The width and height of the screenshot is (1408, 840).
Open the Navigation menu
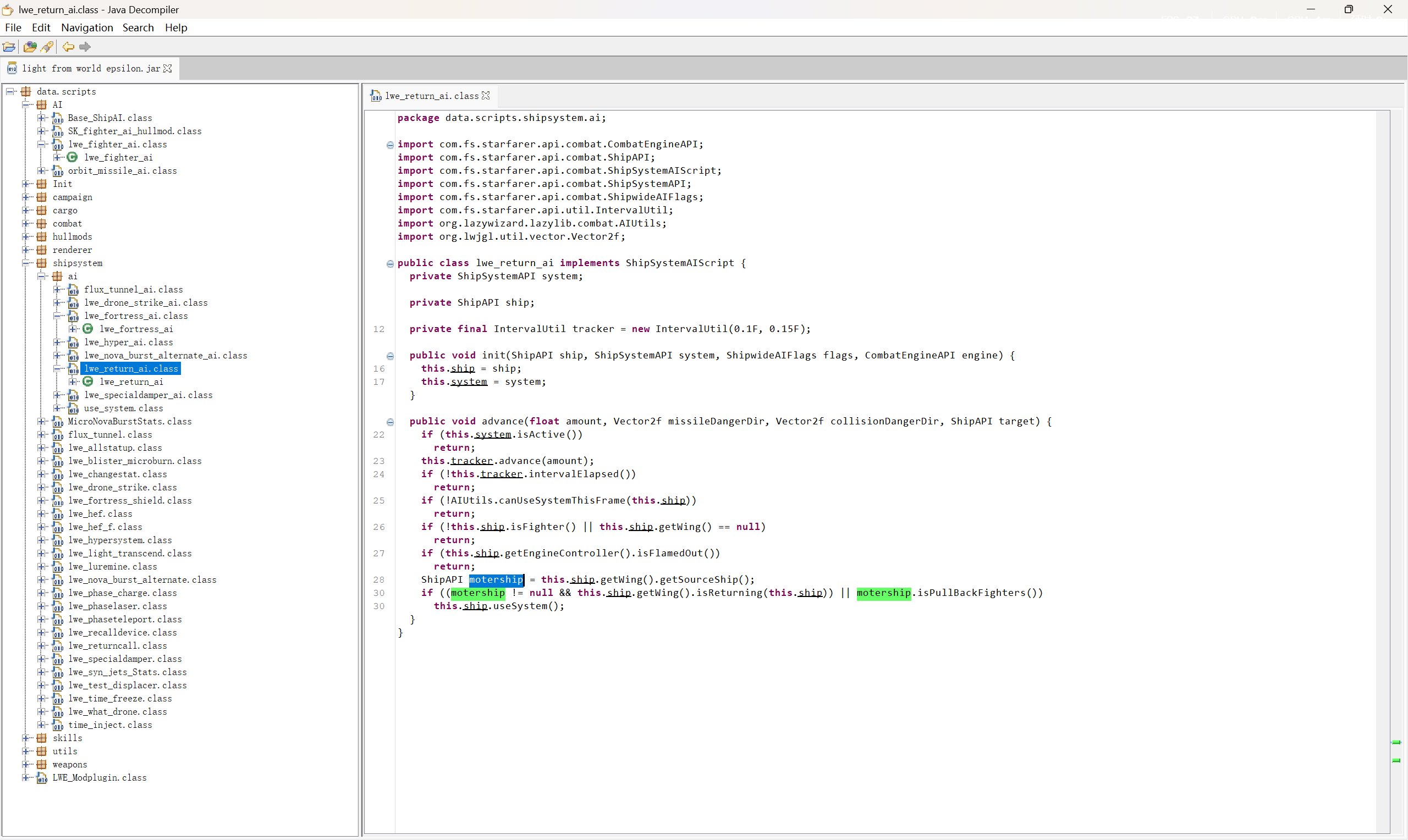click(86, 27)
